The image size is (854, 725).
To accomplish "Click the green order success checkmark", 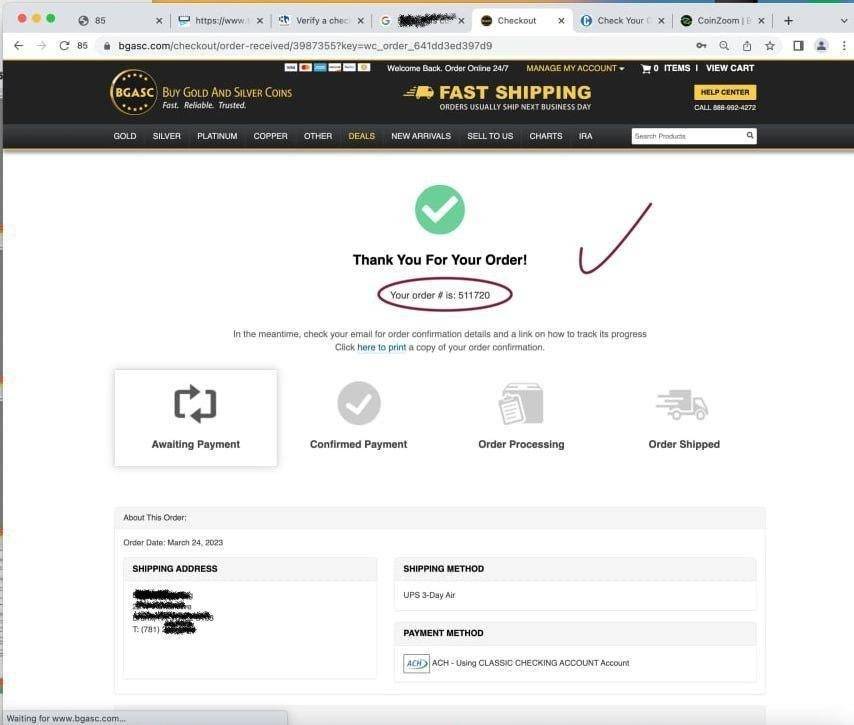I will click(x=440, y=210).
